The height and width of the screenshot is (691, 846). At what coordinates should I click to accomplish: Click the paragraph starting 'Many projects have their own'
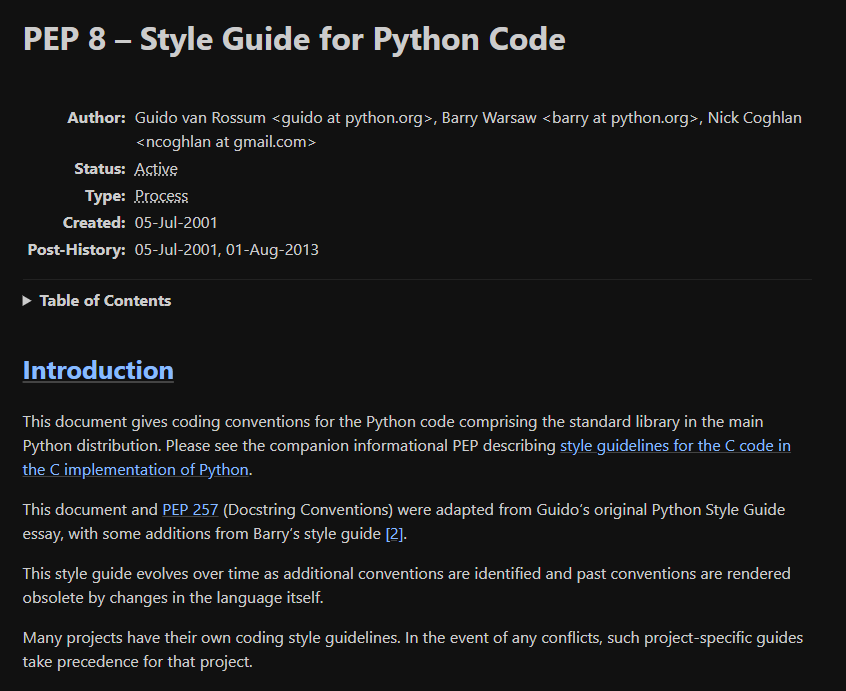[413, 649]
